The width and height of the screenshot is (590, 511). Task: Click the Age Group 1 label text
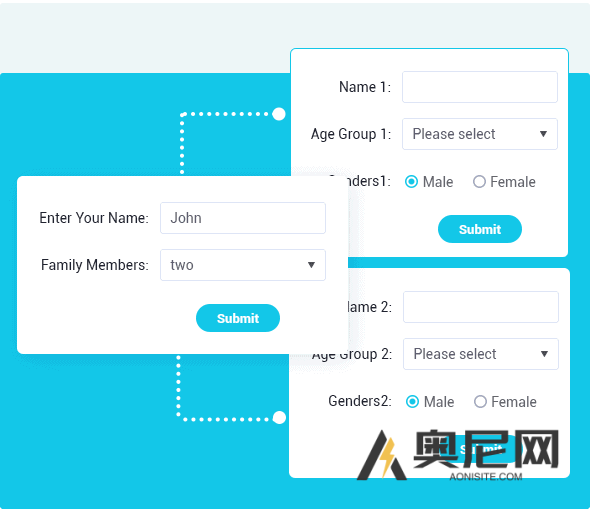[x=351, y=134]
